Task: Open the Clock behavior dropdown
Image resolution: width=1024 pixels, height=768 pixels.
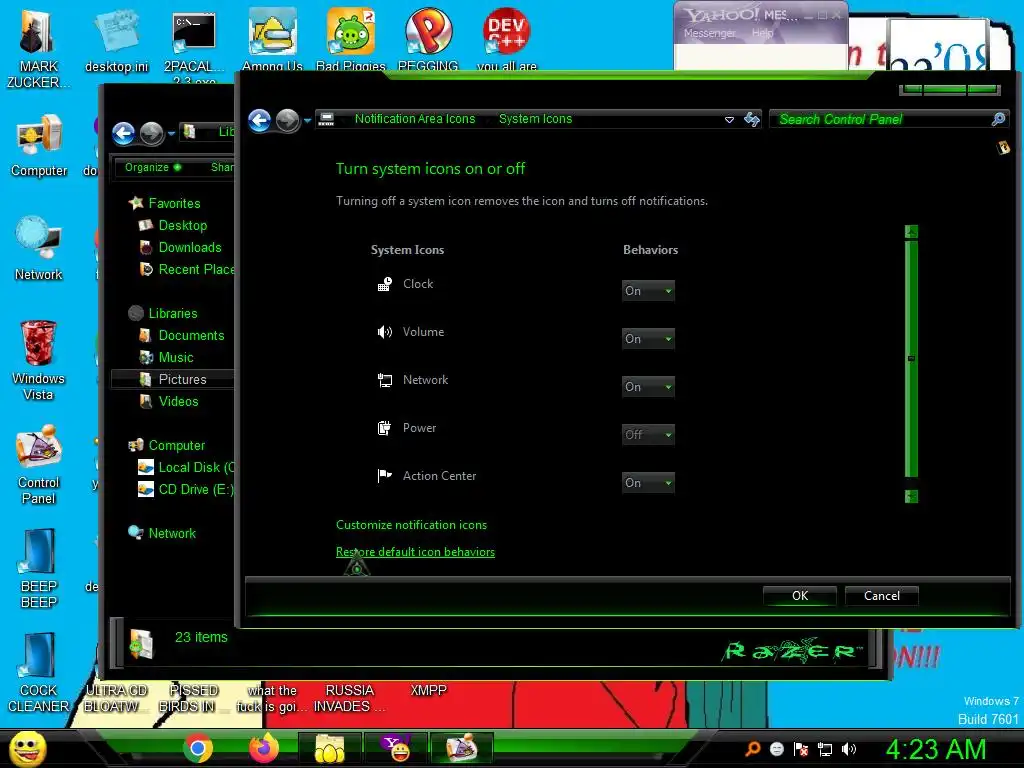Action: tap(648, 291)
